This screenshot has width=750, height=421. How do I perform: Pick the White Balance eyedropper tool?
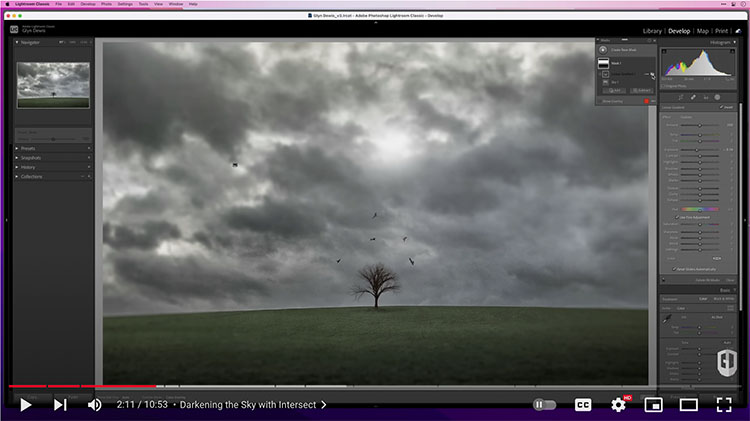tap(667, 319)
